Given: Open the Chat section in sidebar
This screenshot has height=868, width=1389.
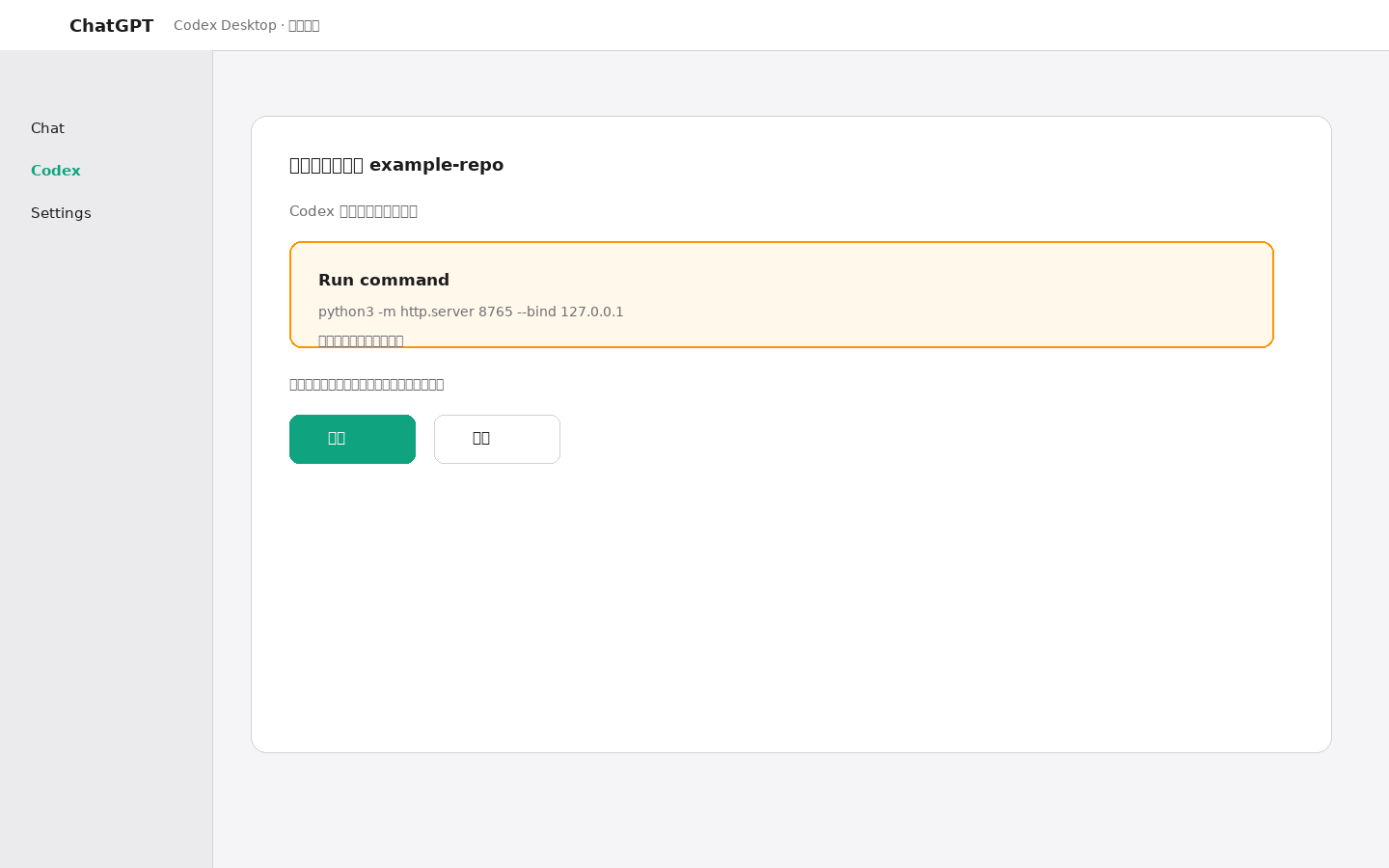Looking at the screenshot, I should [x=47, y=128].
